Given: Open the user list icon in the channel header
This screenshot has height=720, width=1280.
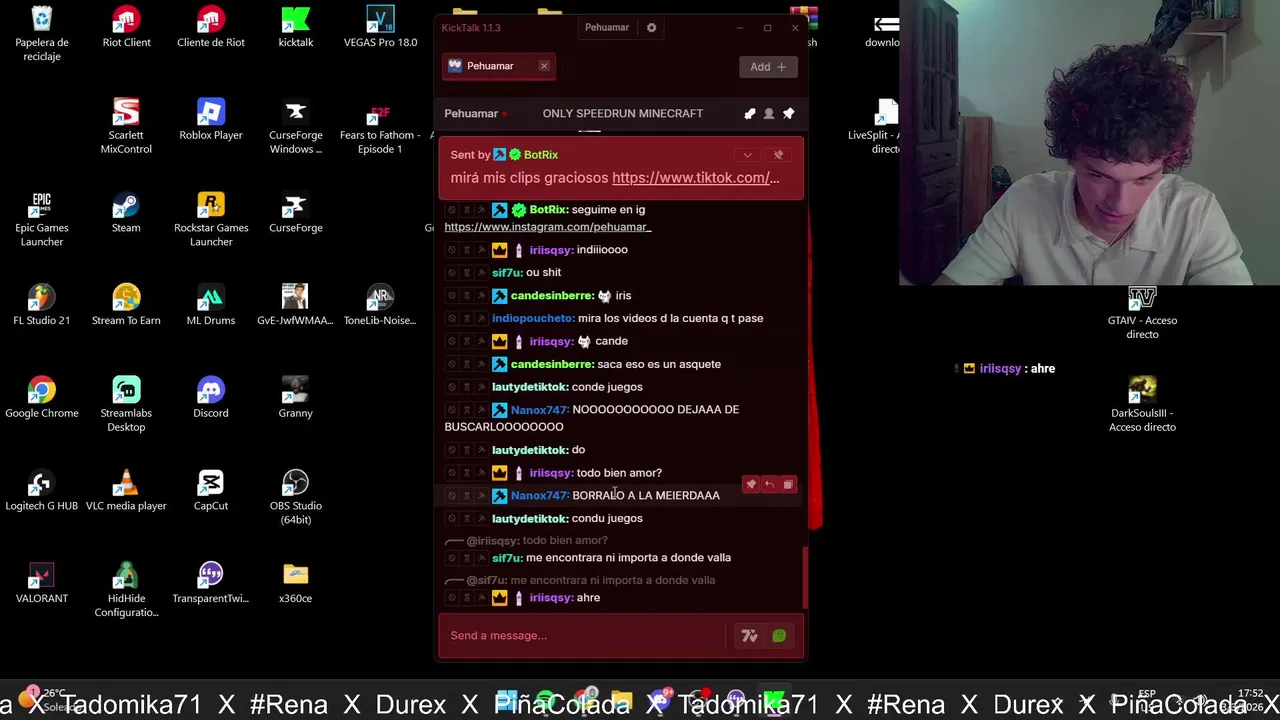Looking at the screenshot, I should point(769,114).
